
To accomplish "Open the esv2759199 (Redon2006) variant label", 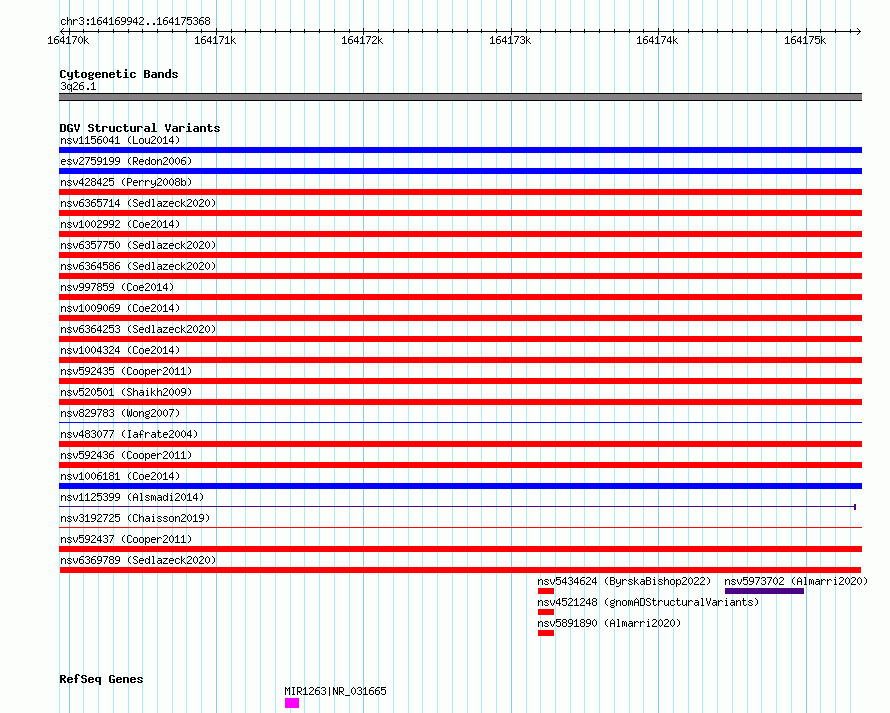I will pos(126,161).
